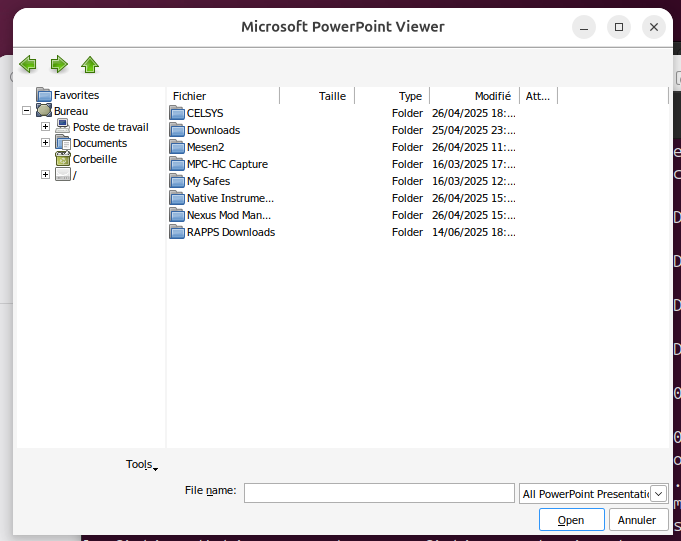This screenshot has width=681, height=541.
Task: Go back with the green left arrow
Action: (x=28, y=64)
